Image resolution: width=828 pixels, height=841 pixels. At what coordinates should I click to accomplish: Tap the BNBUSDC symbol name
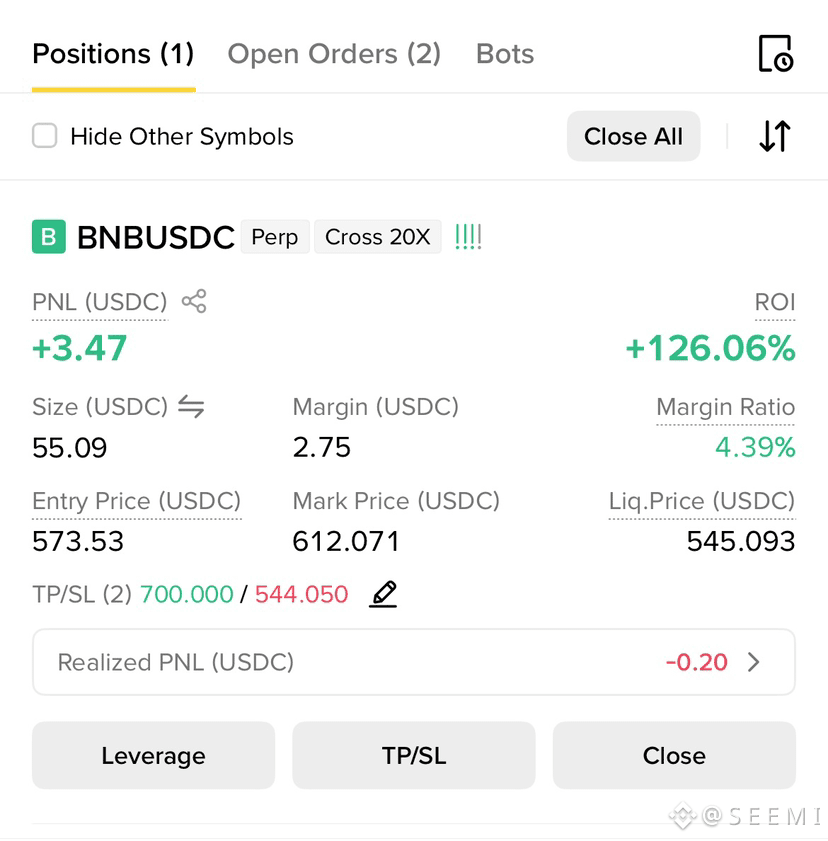[156, 237]
